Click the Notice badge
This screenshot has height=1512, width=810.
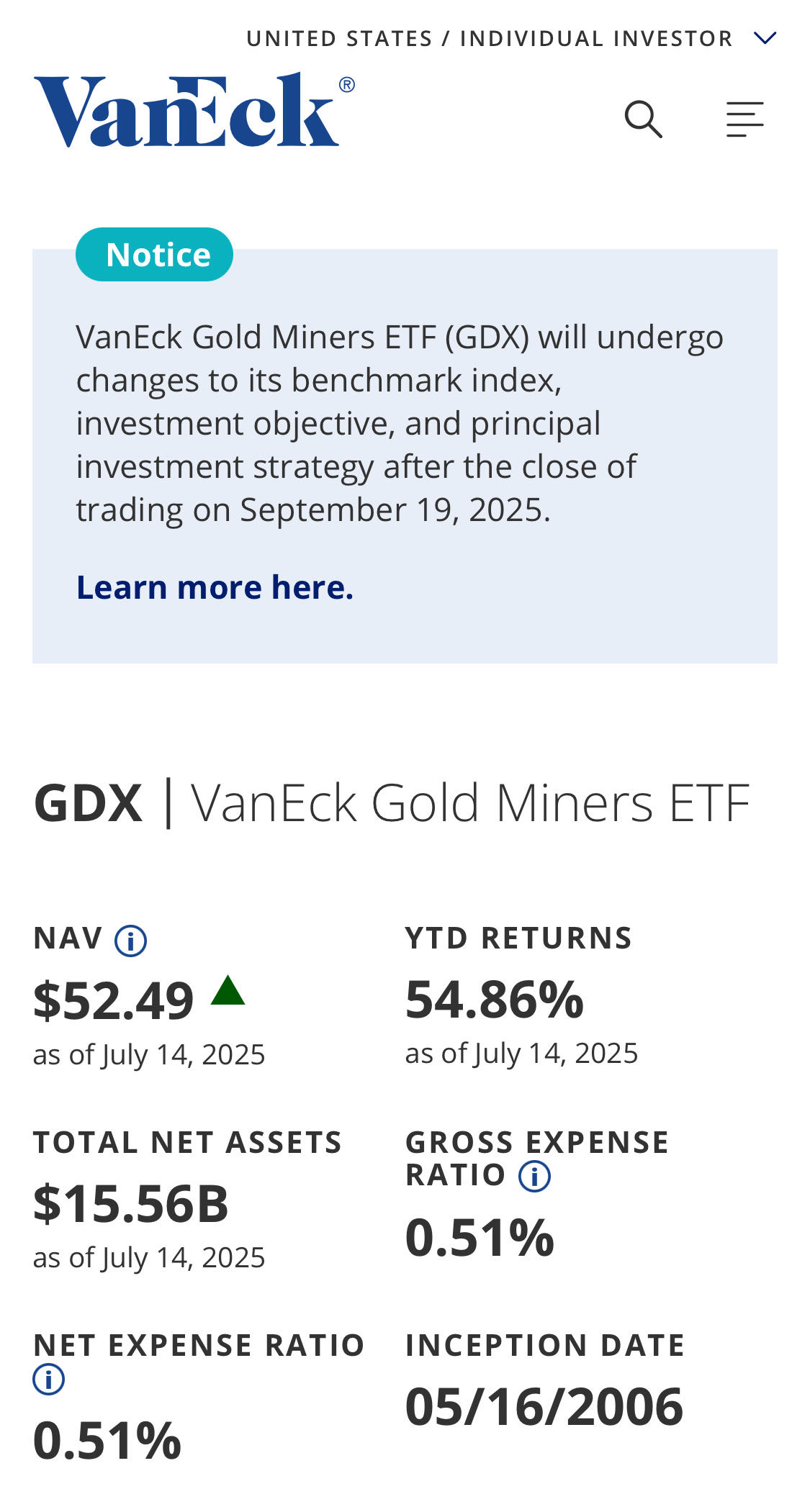[x=154, y=255]
